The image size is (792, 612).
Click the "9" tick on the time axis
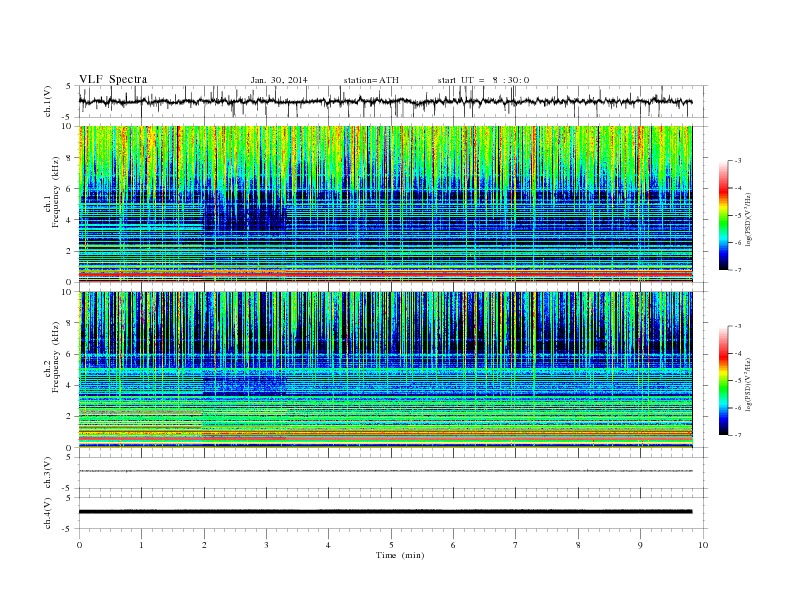click(640, 545)
